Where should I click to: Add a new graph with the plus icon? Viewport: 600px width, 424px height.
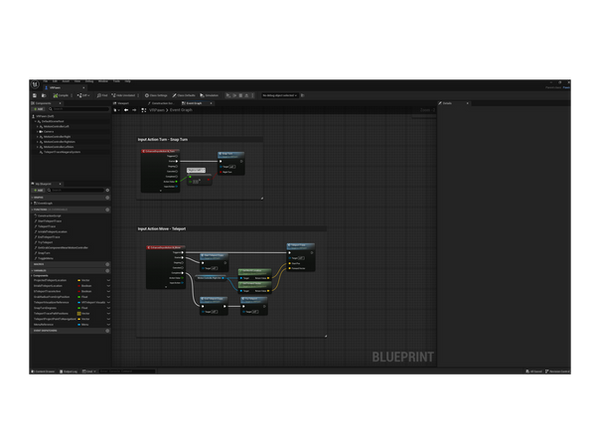tap(108, 198)
